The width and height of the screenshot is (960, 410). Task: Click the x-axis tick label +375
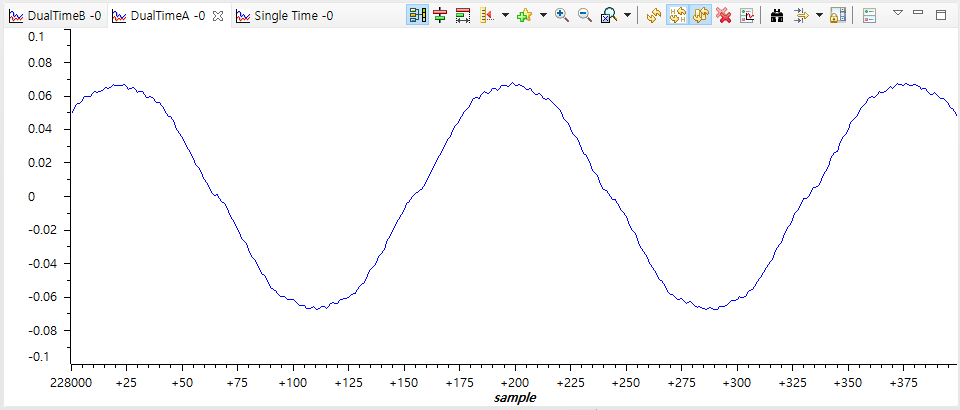pyautogui.click(x=903, y=383)
